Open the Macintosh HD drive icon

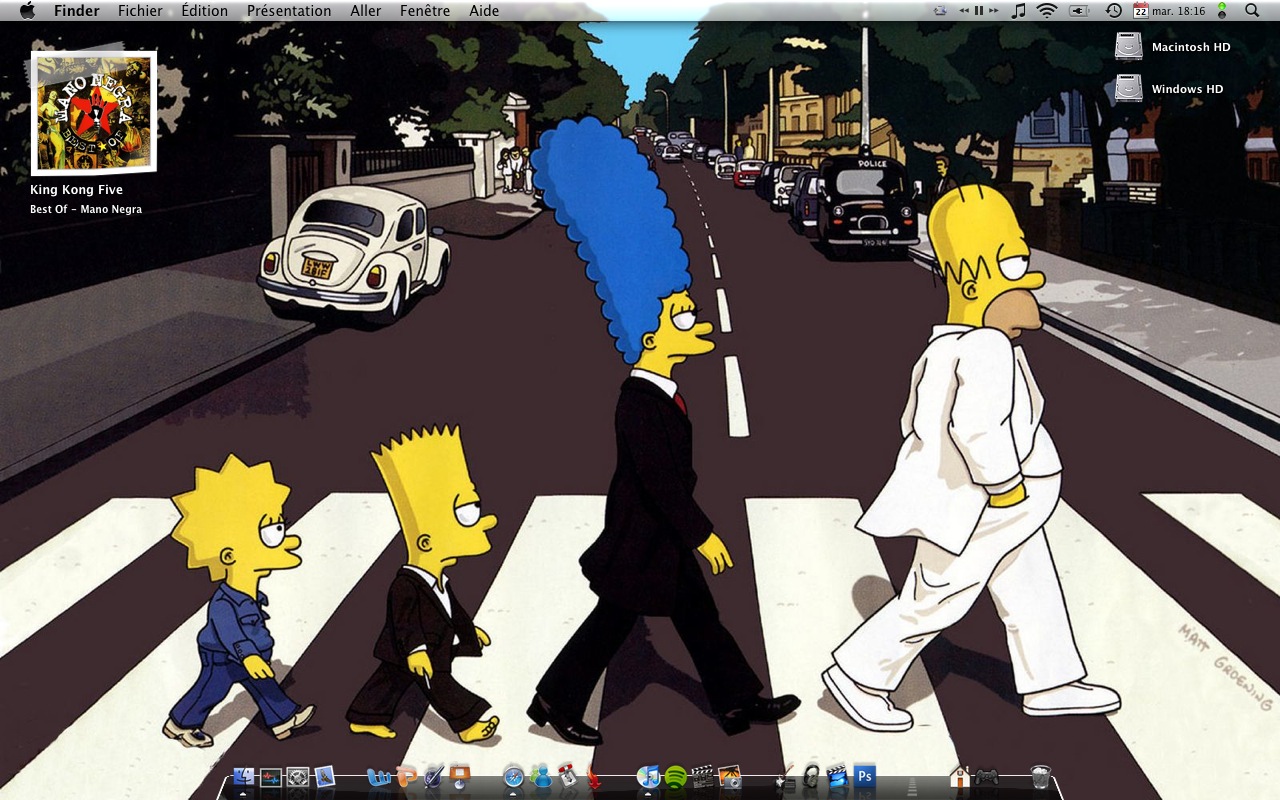pyautogui.click(x=1129, y=46)
